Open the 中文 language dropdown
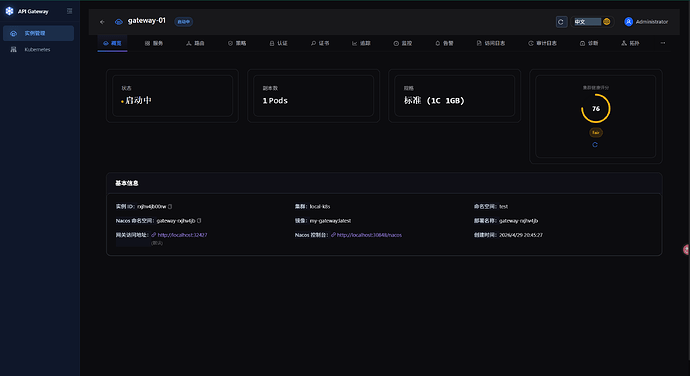 tap(592, 22)
